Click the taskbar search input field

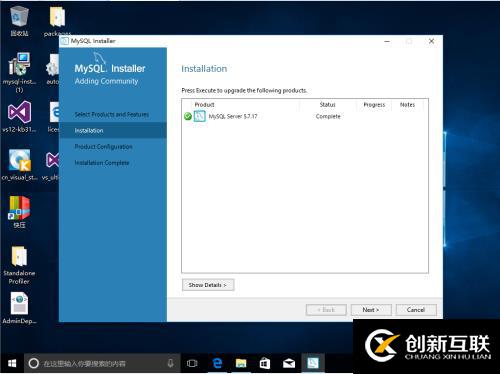coord(103,363)
